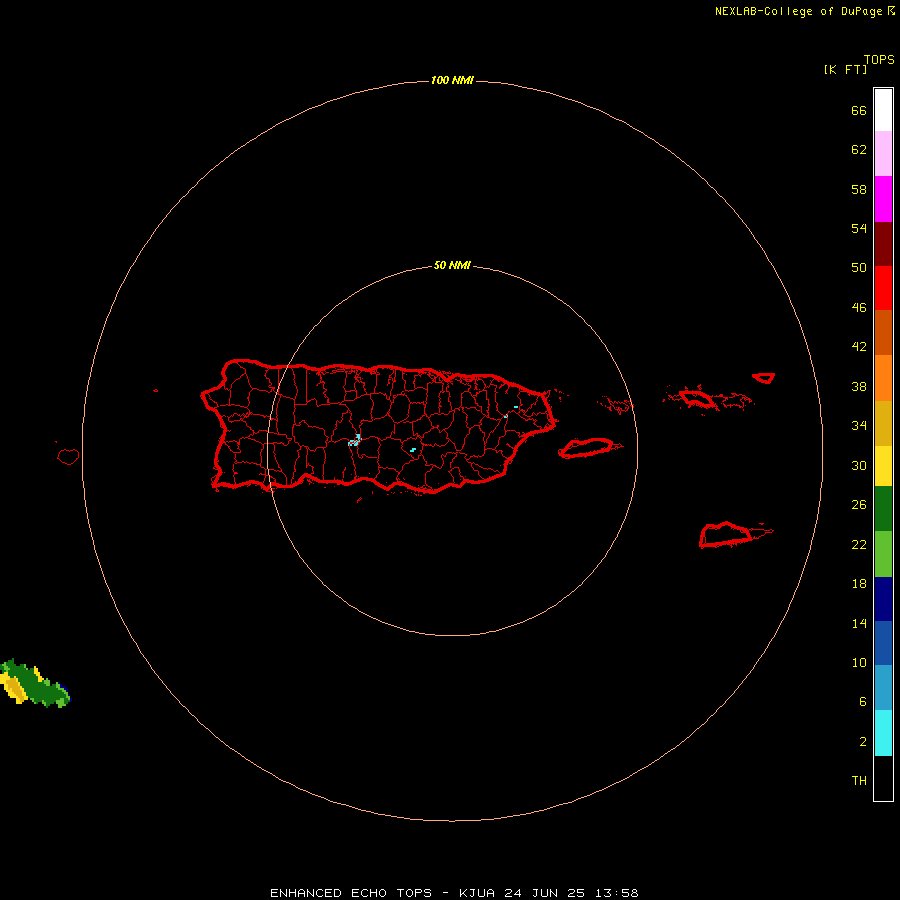Click the 26 legend value
Viewport: 900px width, 900px height.
click(859, 505)
